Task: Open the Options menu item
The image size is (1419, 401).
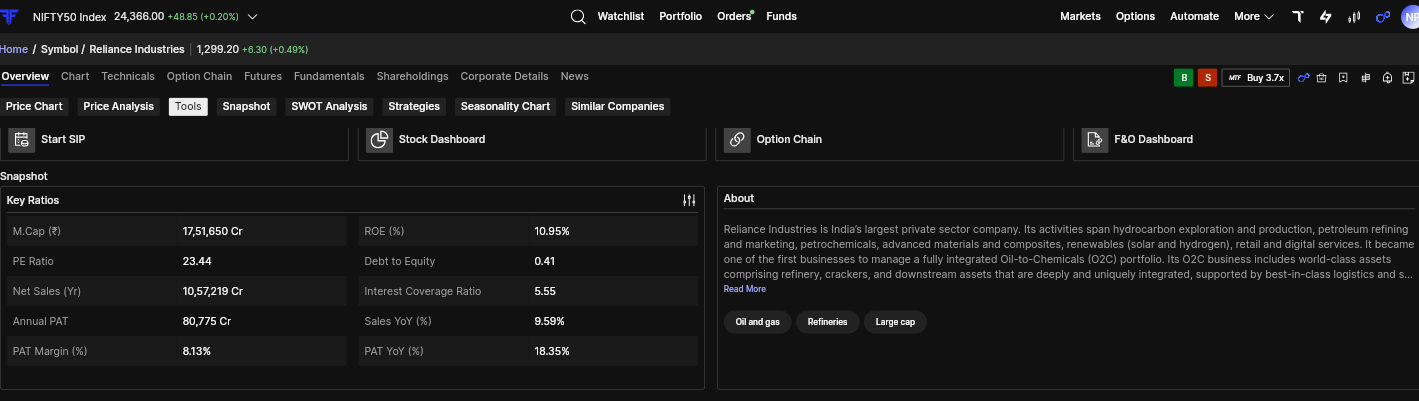Action: click(1135, 16)
